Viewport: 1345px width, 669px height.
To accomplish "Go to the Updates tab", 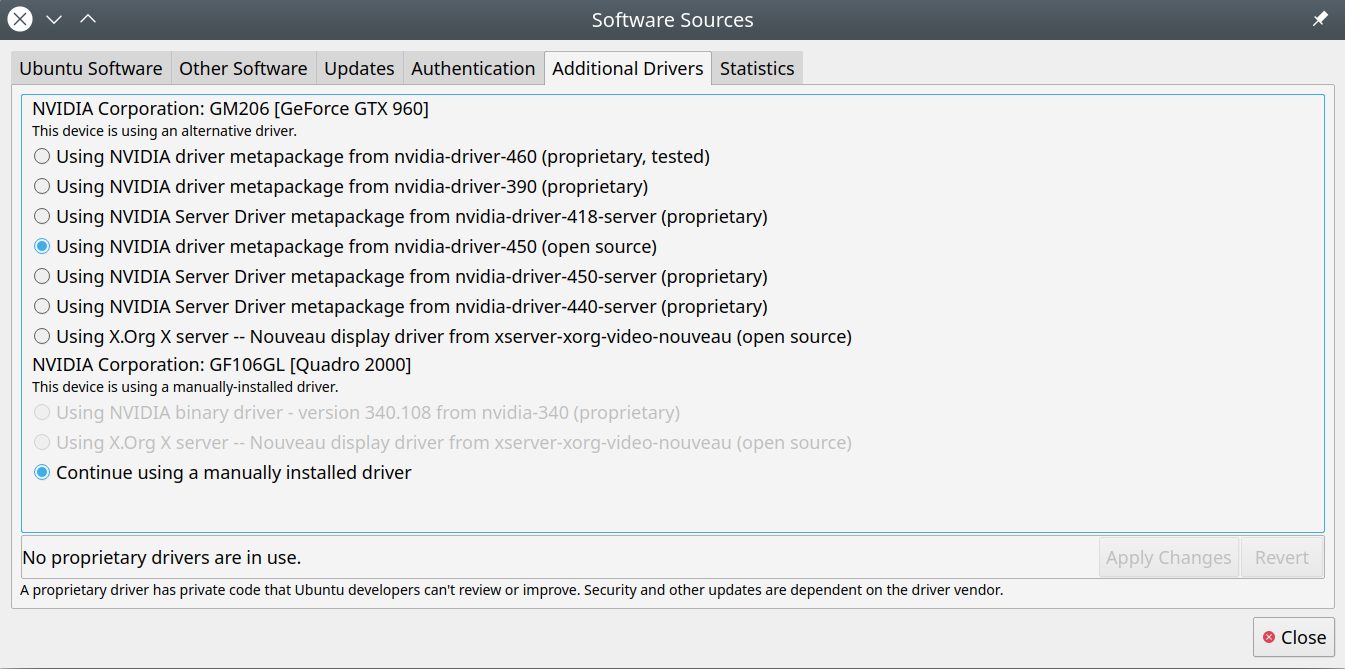I will coord(359,69).
